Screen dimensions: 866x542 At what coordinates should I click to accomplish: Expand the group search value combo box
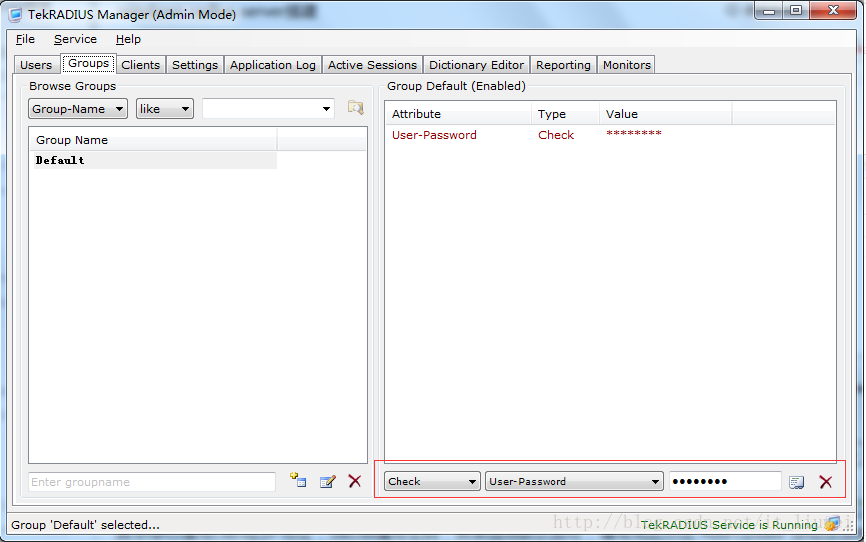click(x=326, y=109)
